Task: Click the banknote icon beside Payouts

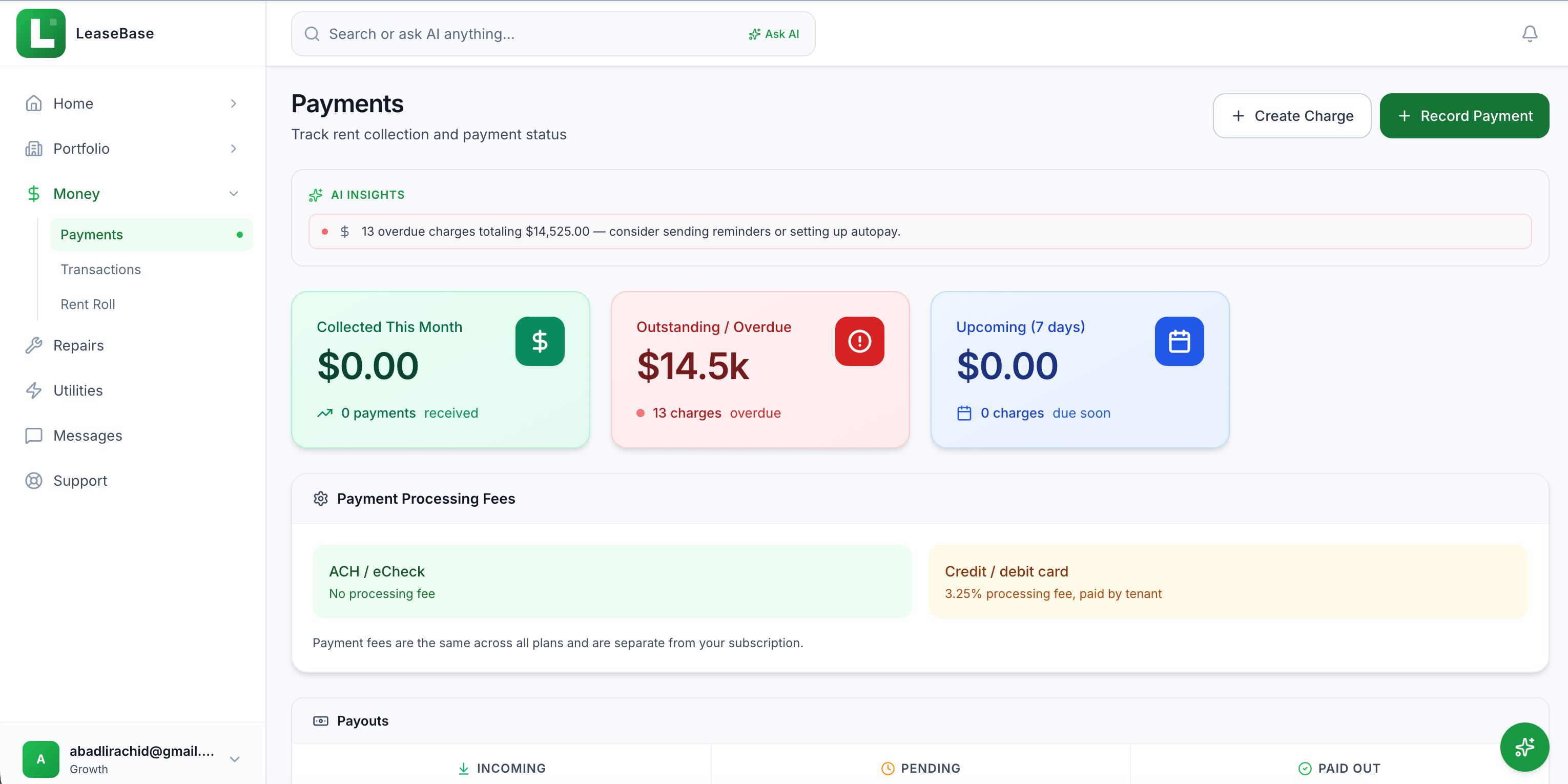Action: point(321,720)
